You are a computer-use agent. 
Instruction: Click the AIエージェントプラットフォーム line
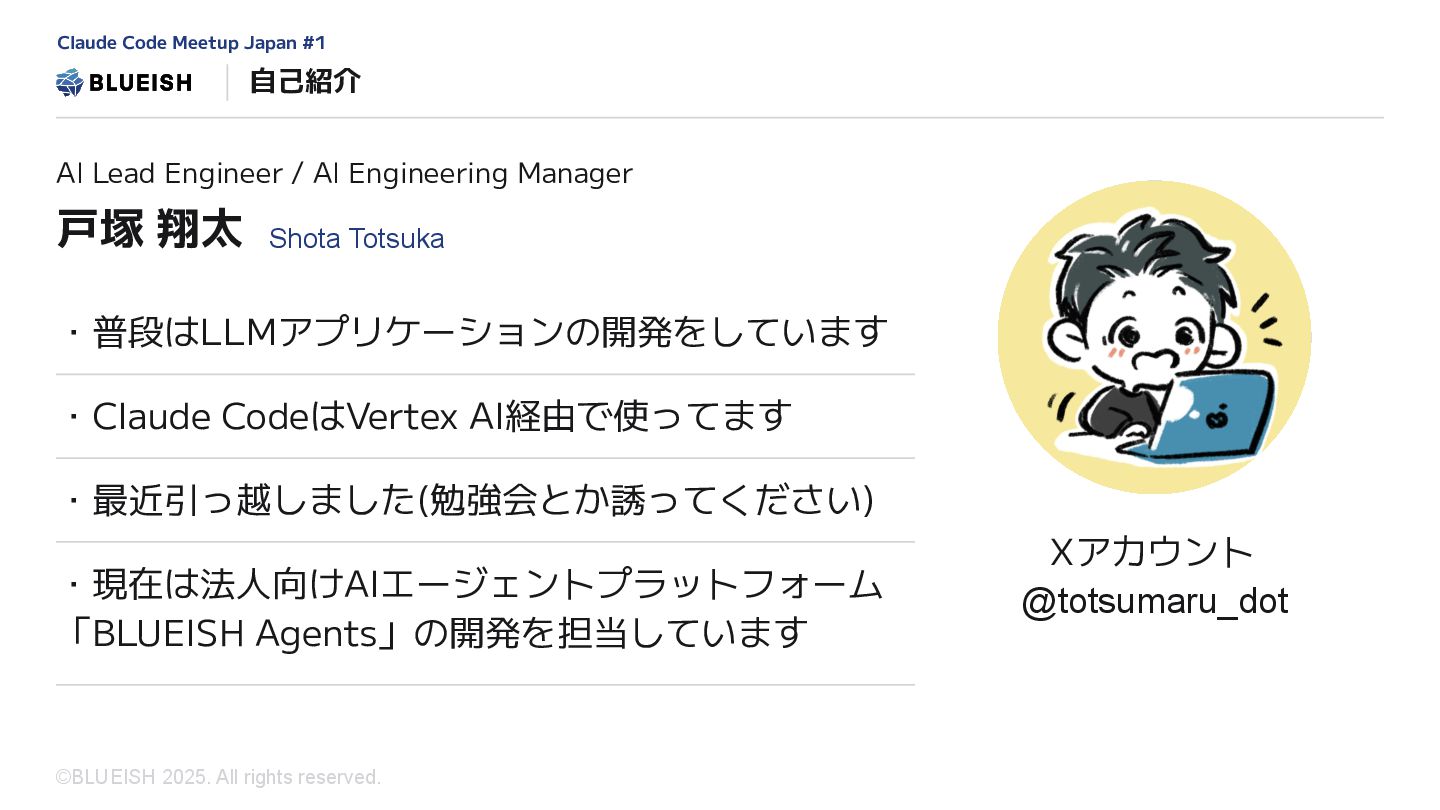(x=474, y=584)
